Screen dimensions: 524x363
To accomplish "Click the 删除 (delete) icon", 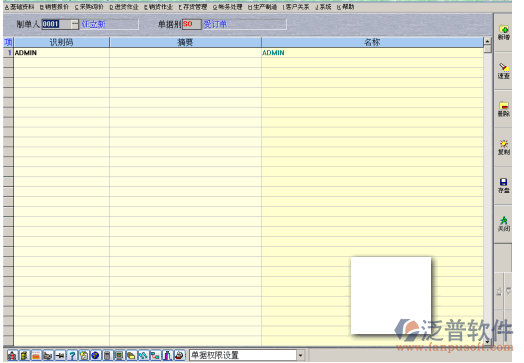I will [x=504, y=109].
